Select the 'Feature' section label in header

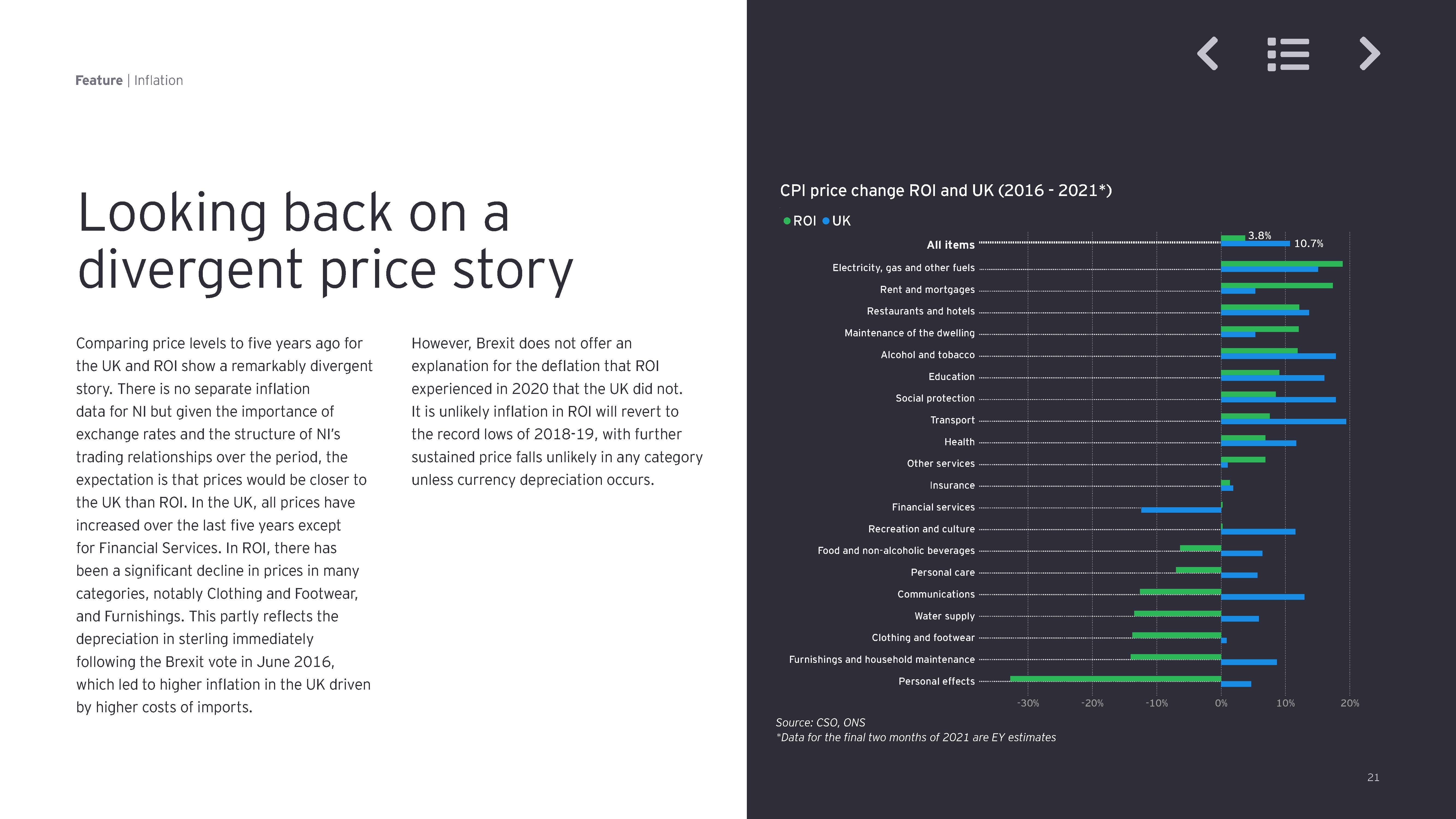pos(99,80)
